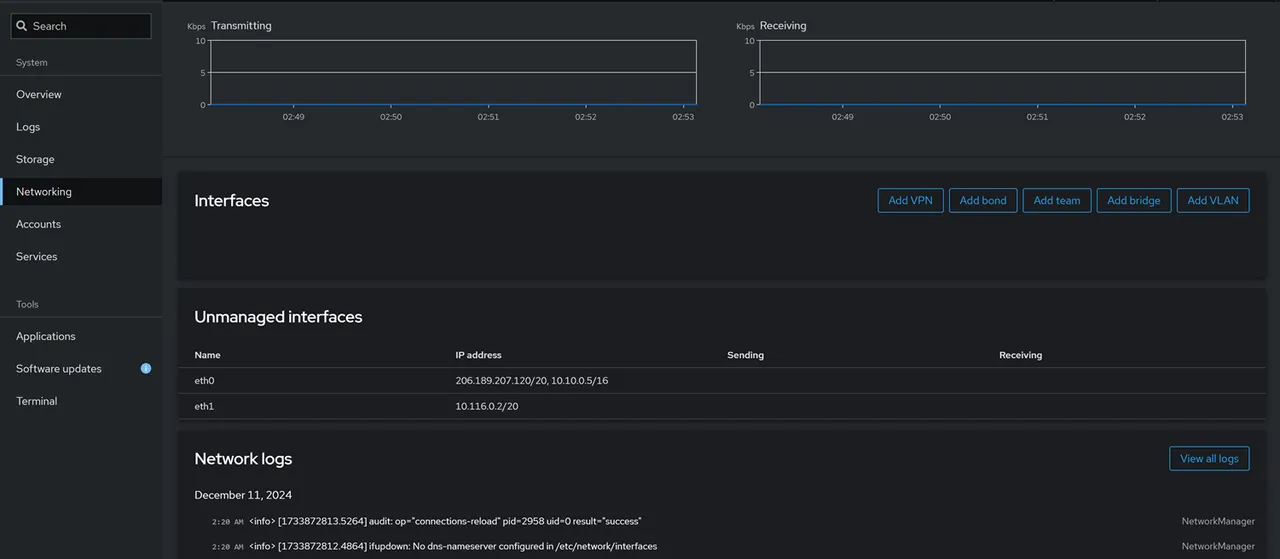Click the Unmanaged interfaces heading

(278, 317)
